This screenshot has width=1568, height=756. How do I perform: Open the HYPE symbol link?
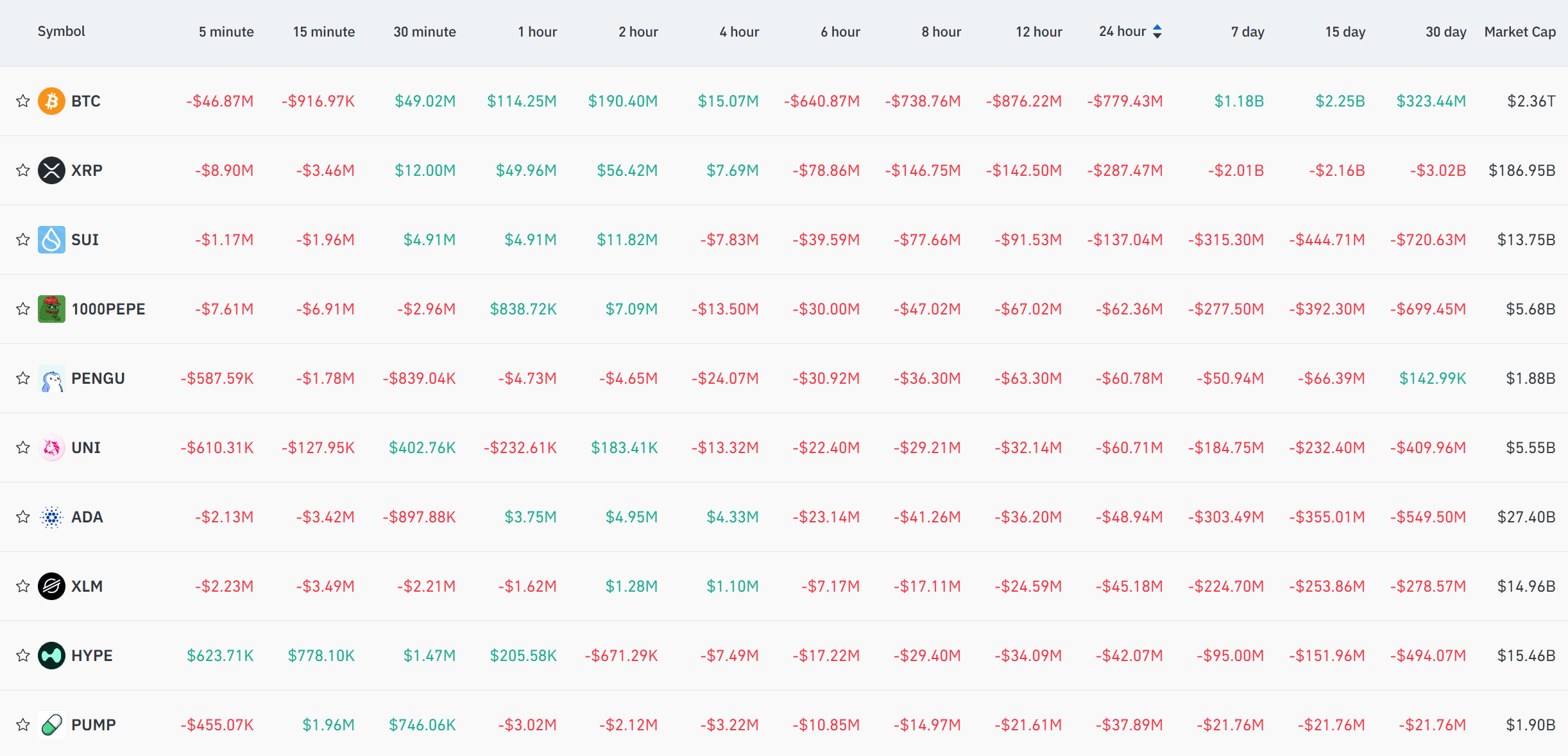92,655
